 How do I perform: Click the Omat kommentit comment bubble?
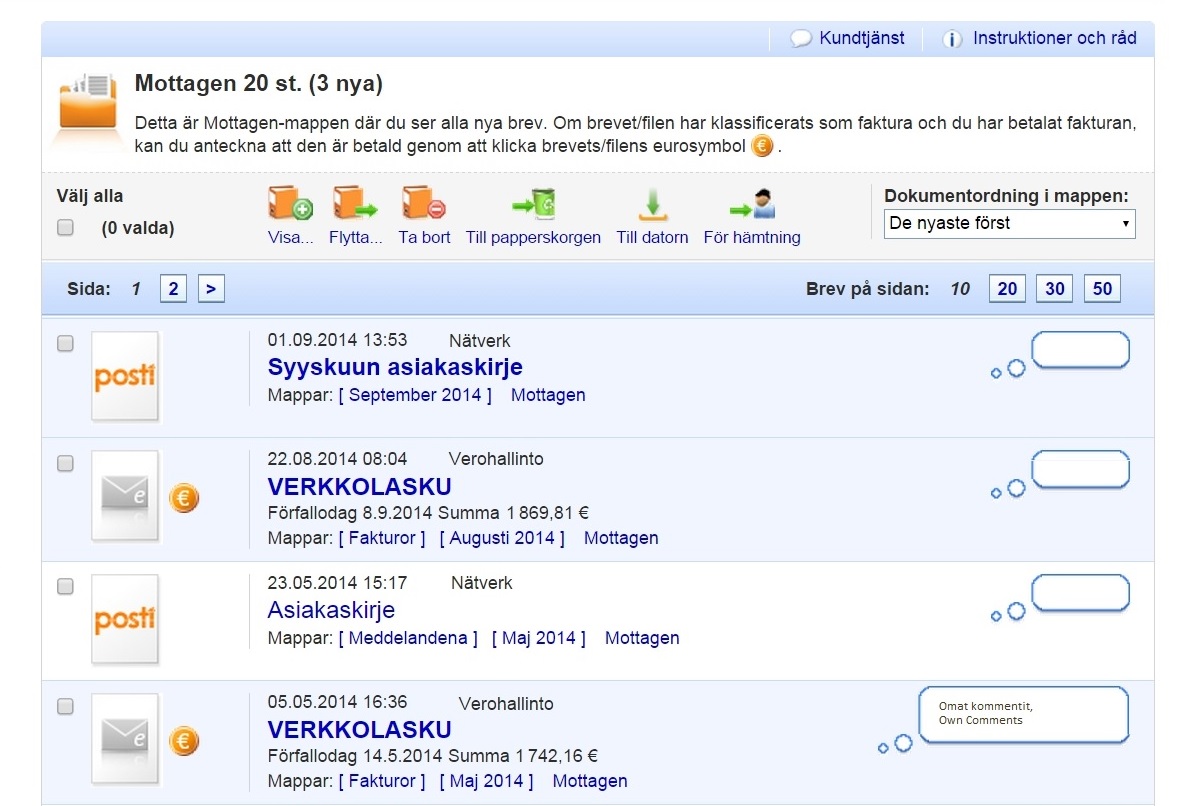[x=1024, y=714]
